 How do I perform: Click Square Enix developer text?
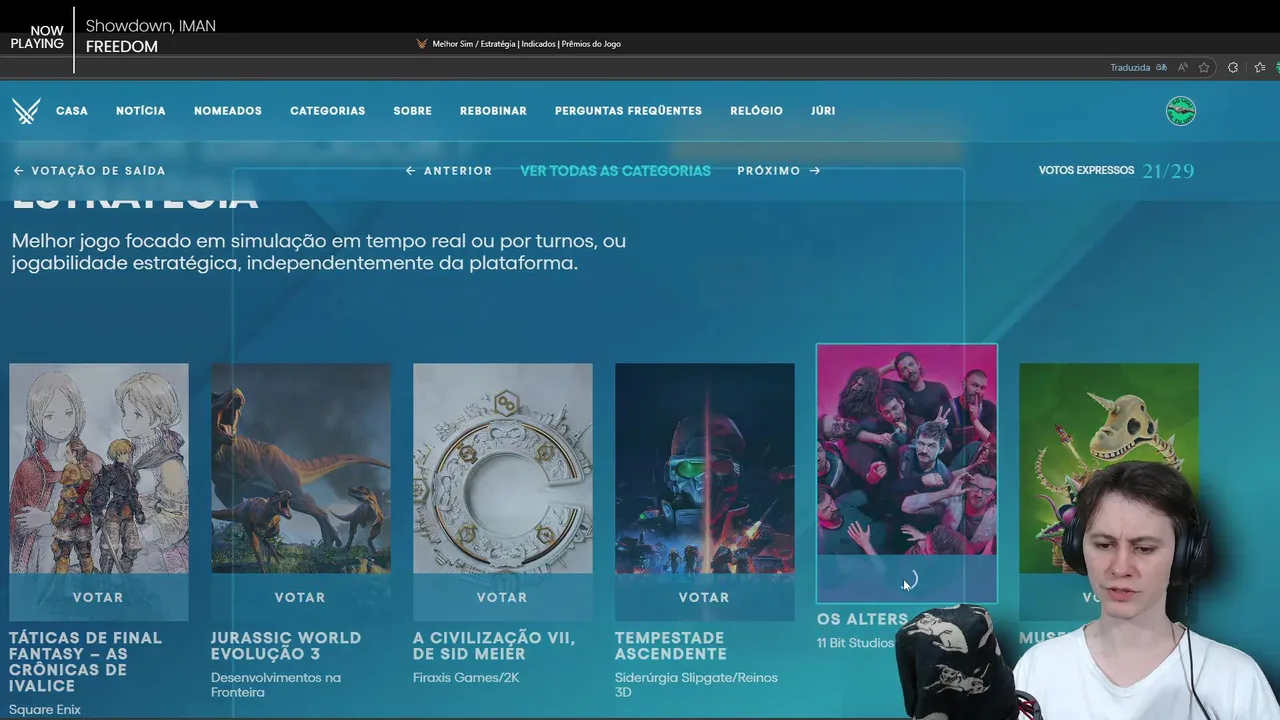click(x=45, y=710)
